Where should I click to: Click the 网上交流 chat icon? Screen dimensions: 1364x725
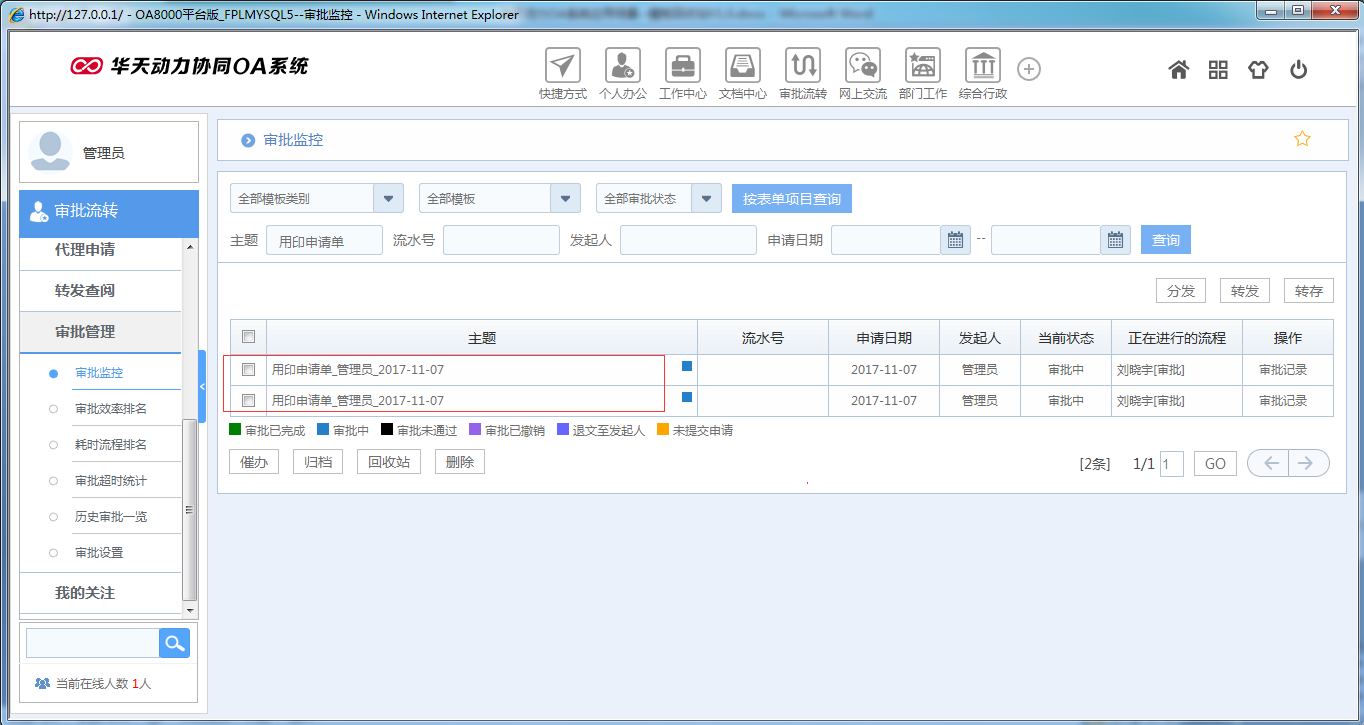point(862,66)
